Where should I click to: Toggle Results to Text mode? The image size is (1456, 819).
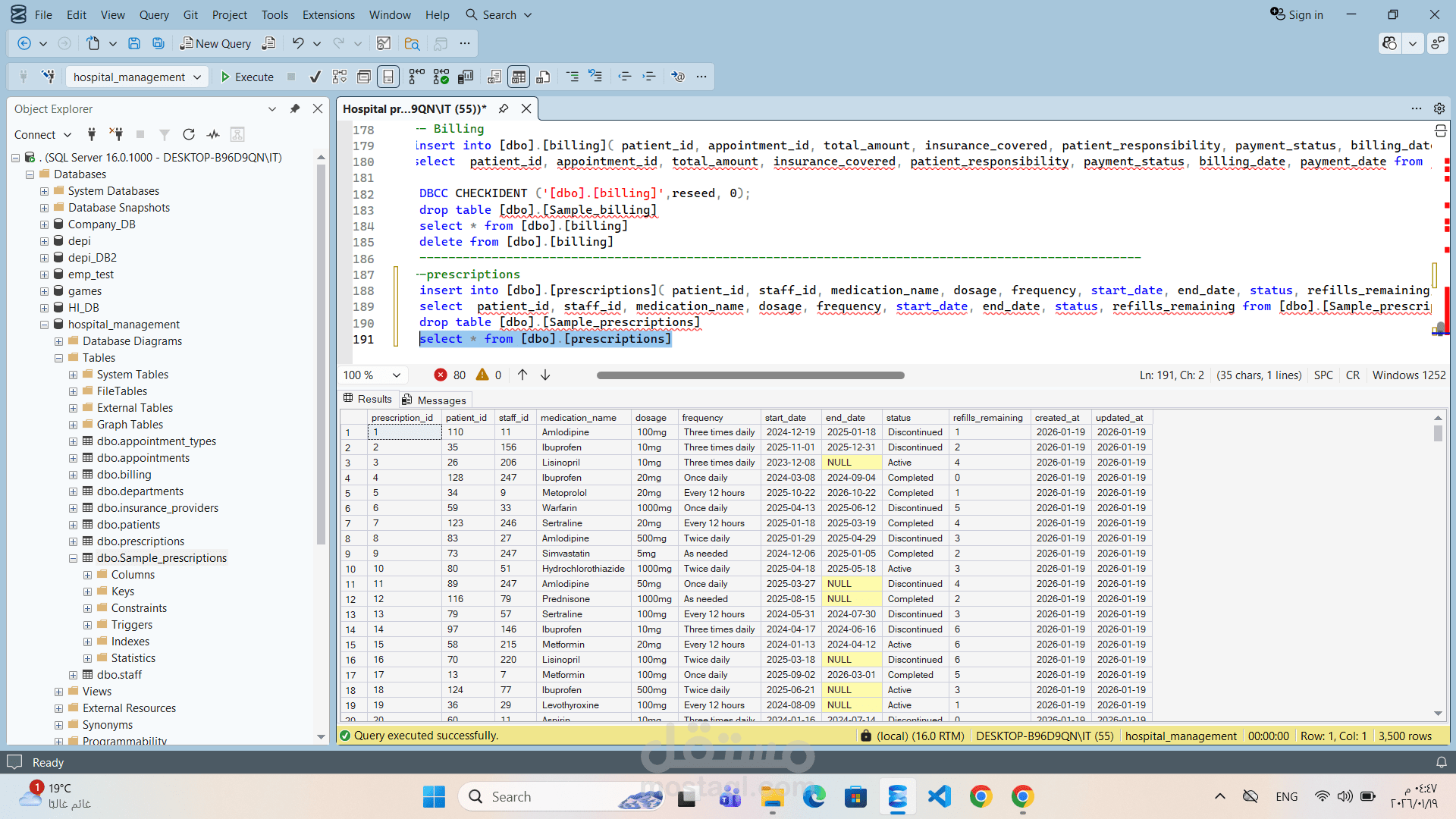(x=494, y=77)
